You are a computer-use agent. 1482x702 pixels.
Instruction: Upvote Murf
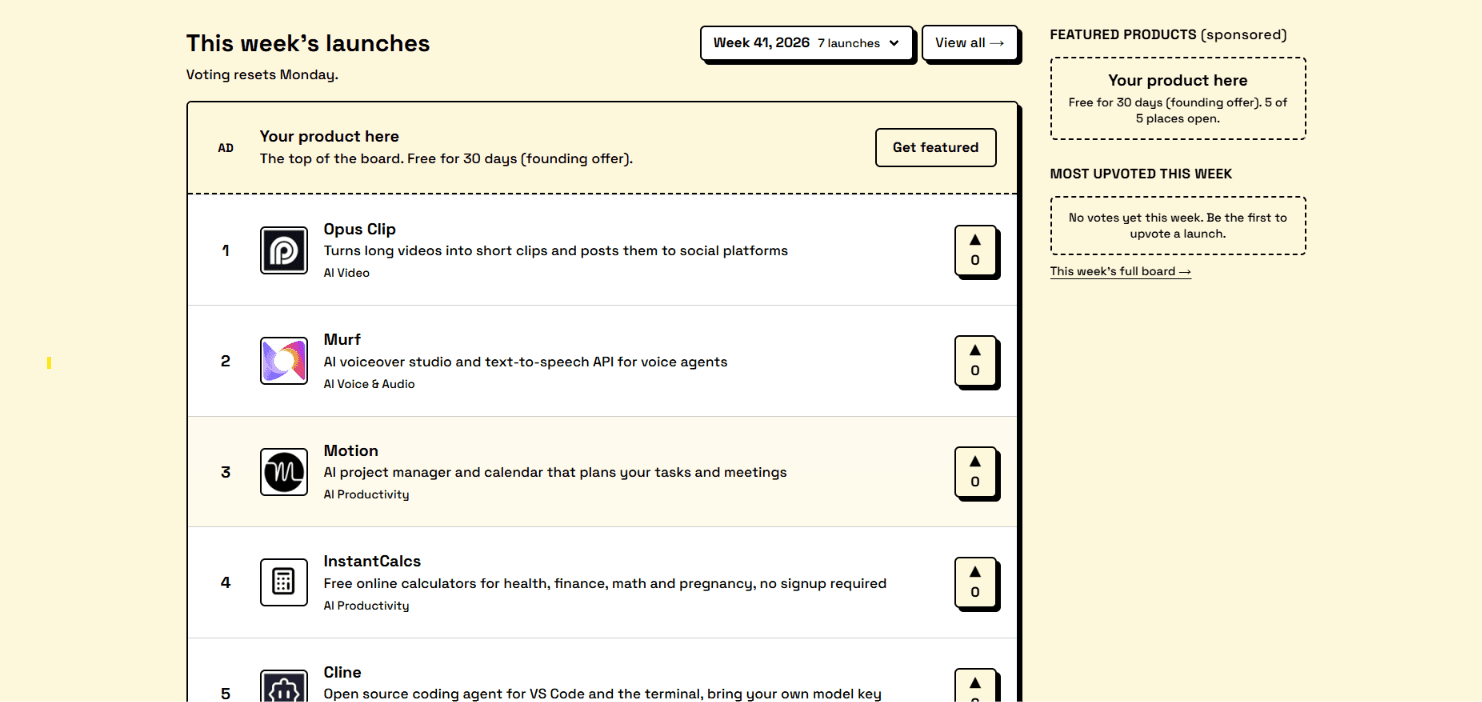(975, 361)
